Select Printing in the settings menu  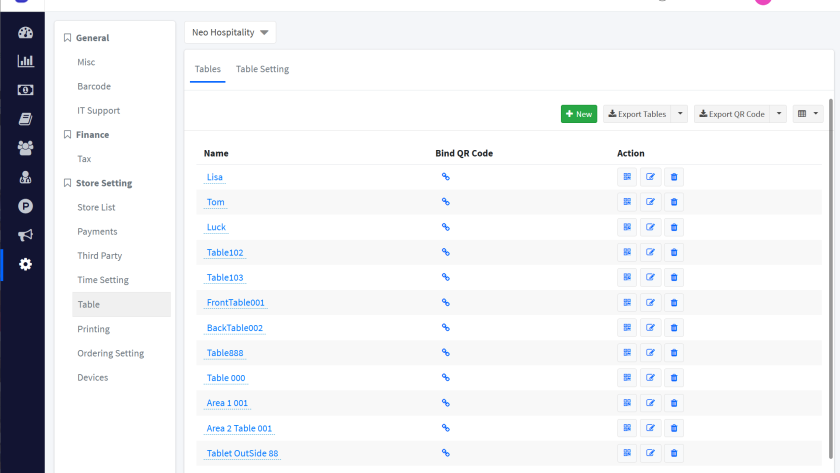coord(94,329)
